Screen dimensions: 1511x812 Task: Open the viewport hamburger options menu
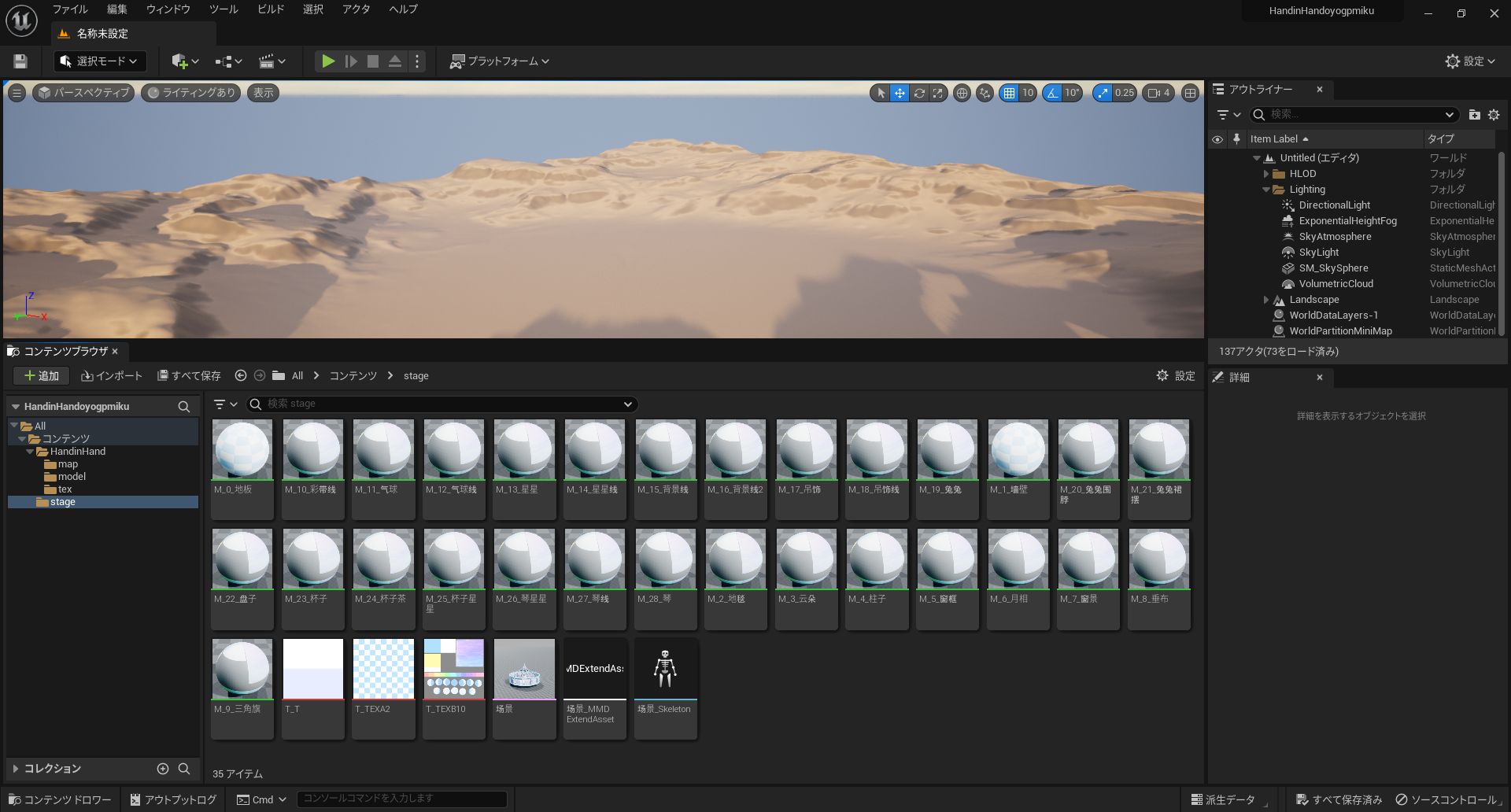click(17, 93)
